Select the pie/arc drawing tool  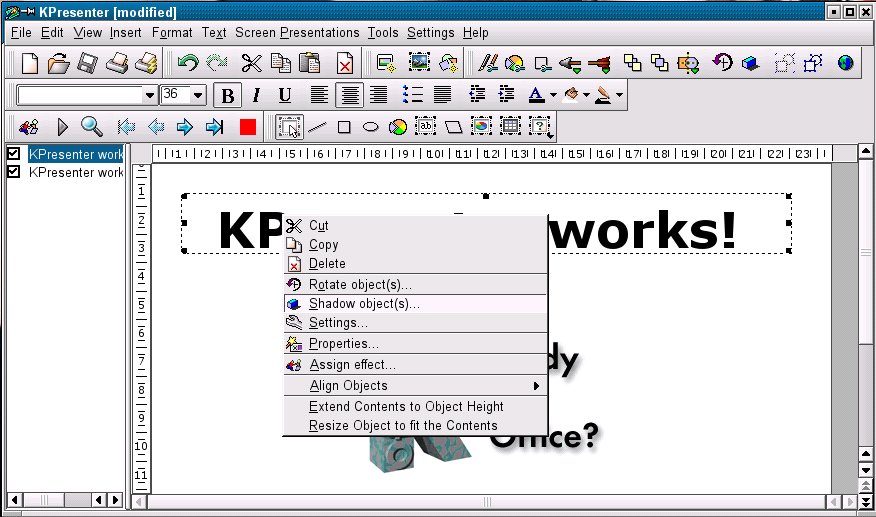tap(398, 127)
